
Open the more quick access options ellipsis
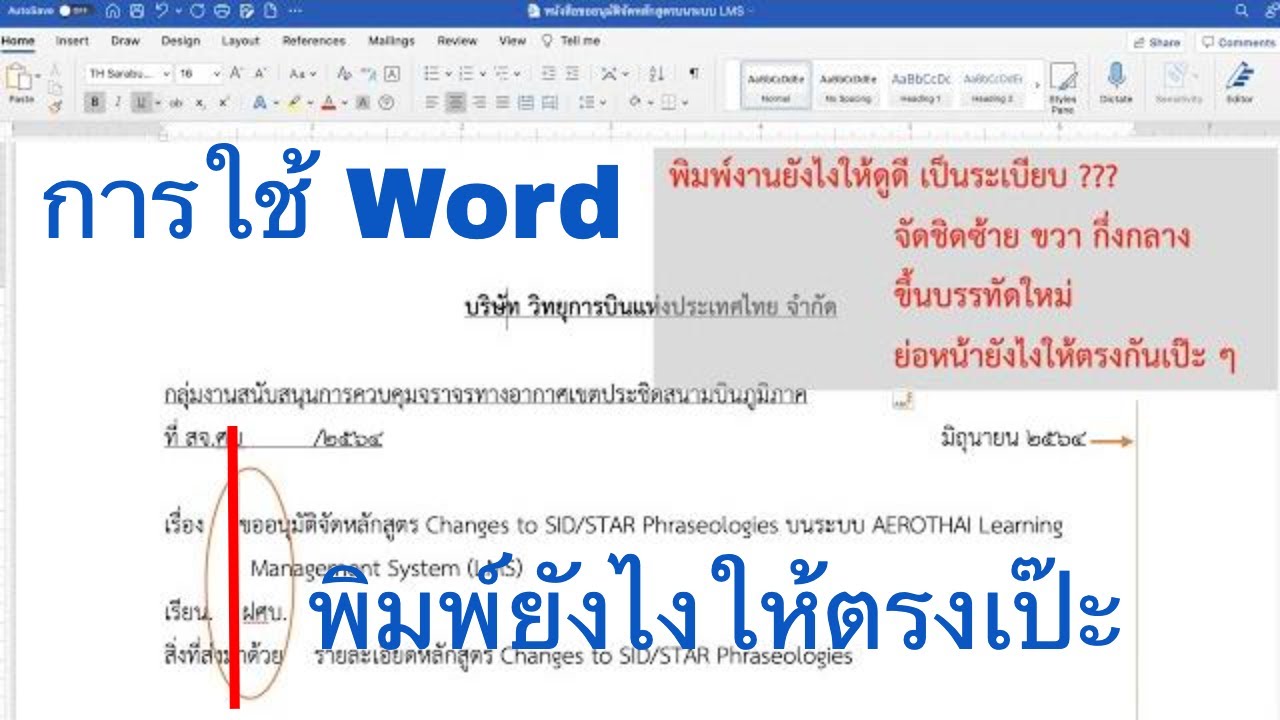295,11
